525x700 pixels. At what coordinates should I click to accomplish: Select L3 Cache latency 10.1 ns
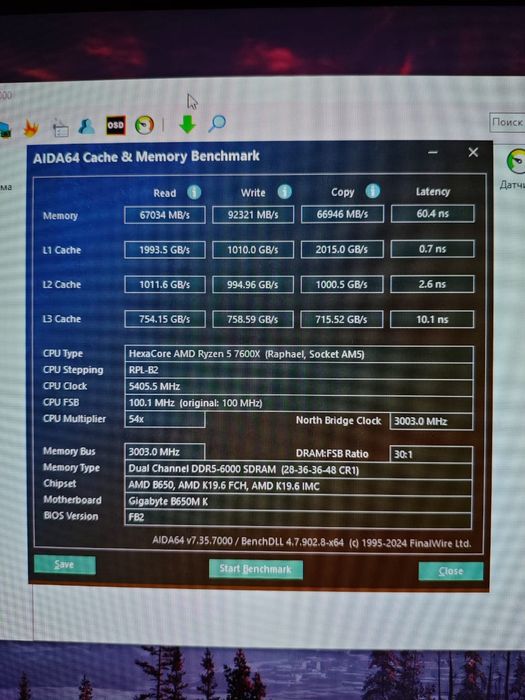click(432, 320)
